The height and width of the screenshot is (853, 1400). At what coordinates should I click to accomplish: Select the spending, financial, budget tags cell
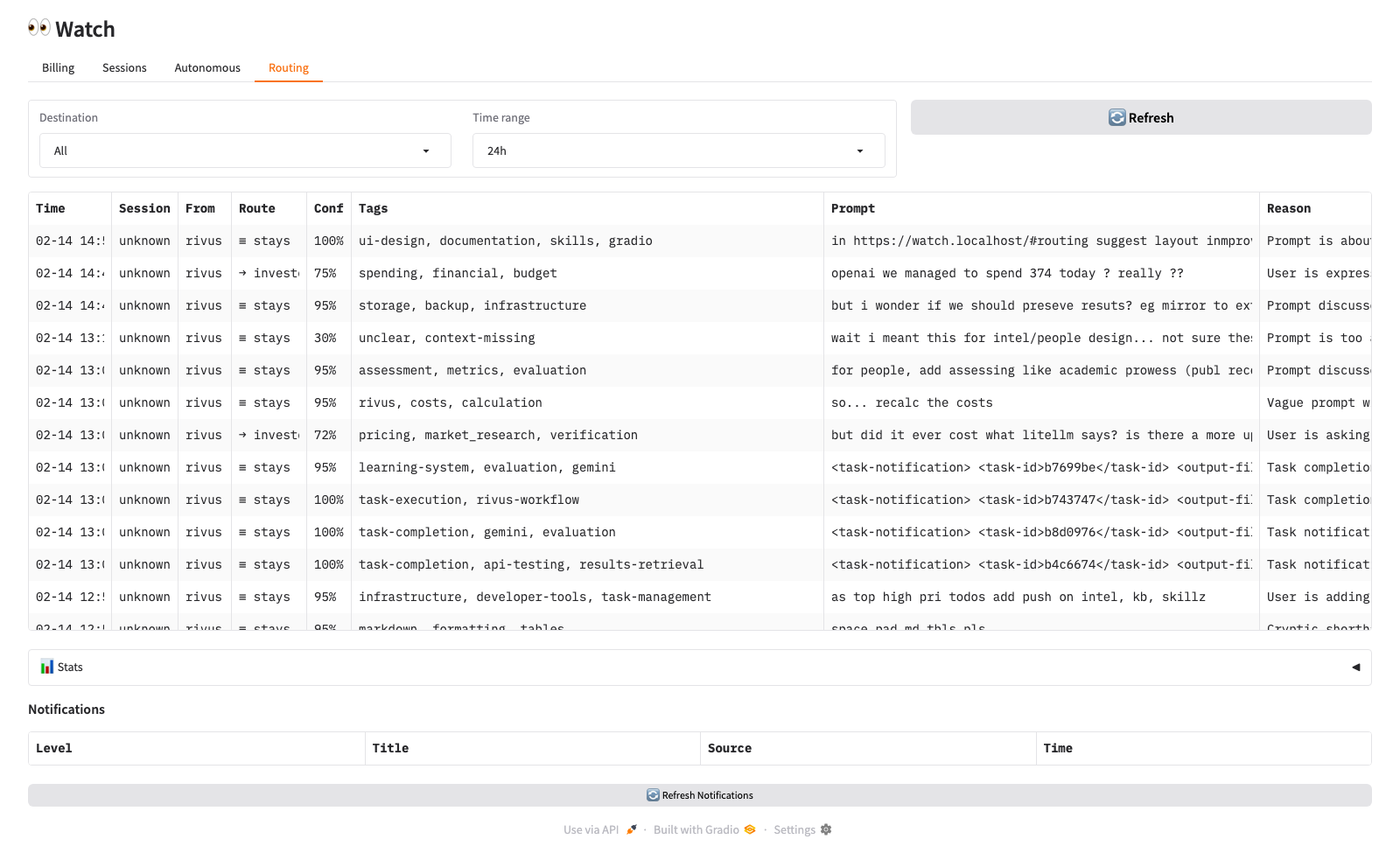click(x=458, y=273)
